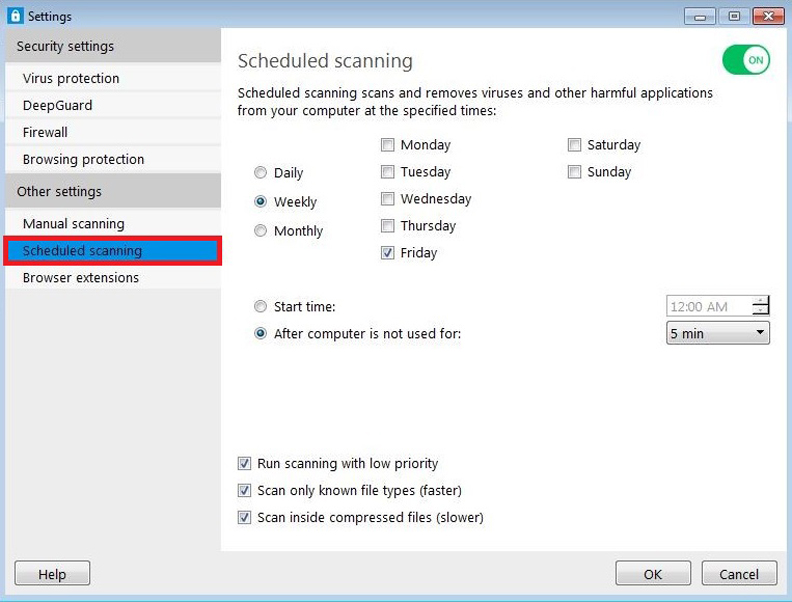This screenshot has height=602, width=792.
Task: Go to DeepGuard settings
Action: 58,105
